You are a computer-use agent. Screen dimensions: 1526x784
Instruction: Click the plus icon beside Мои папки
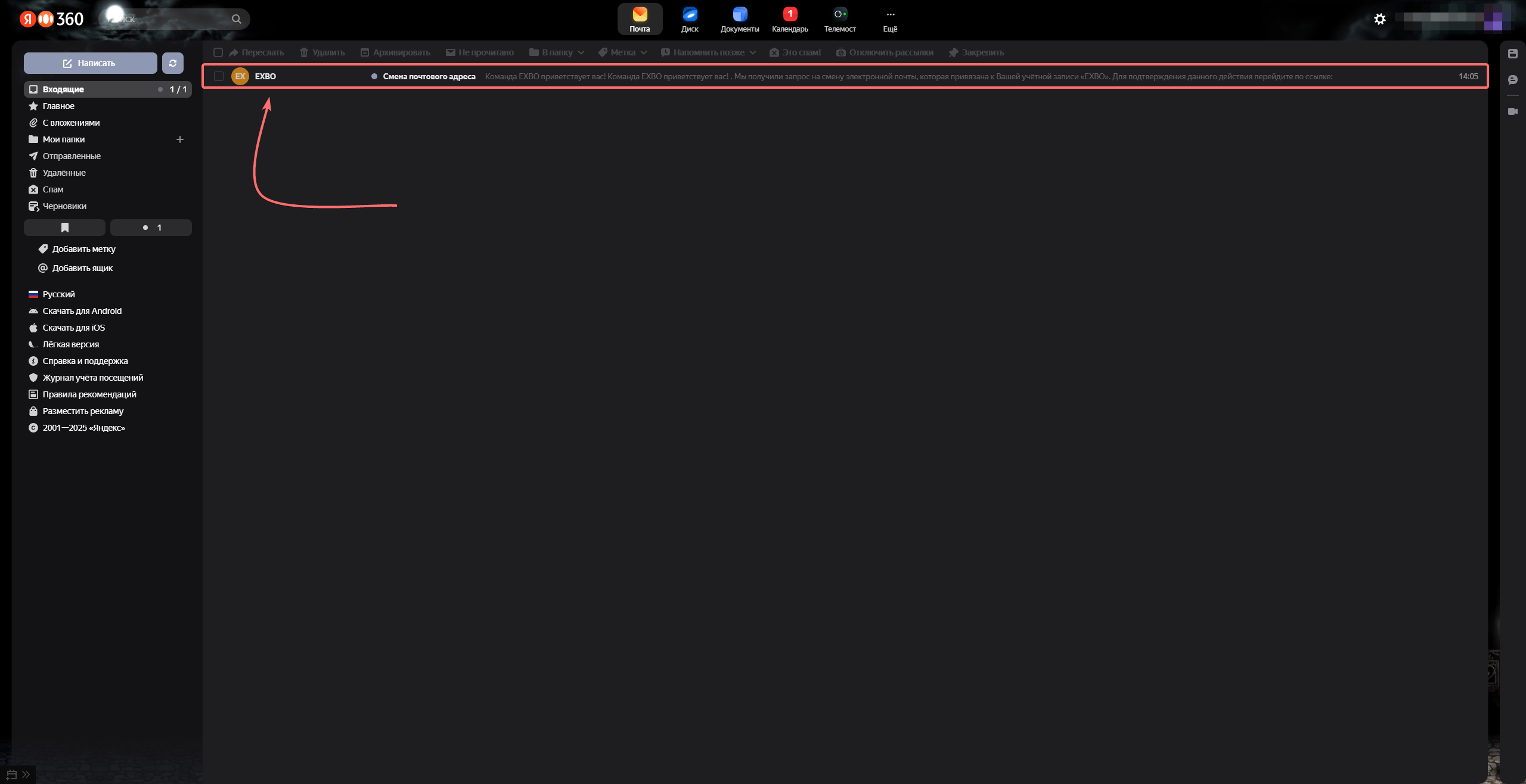180,139
